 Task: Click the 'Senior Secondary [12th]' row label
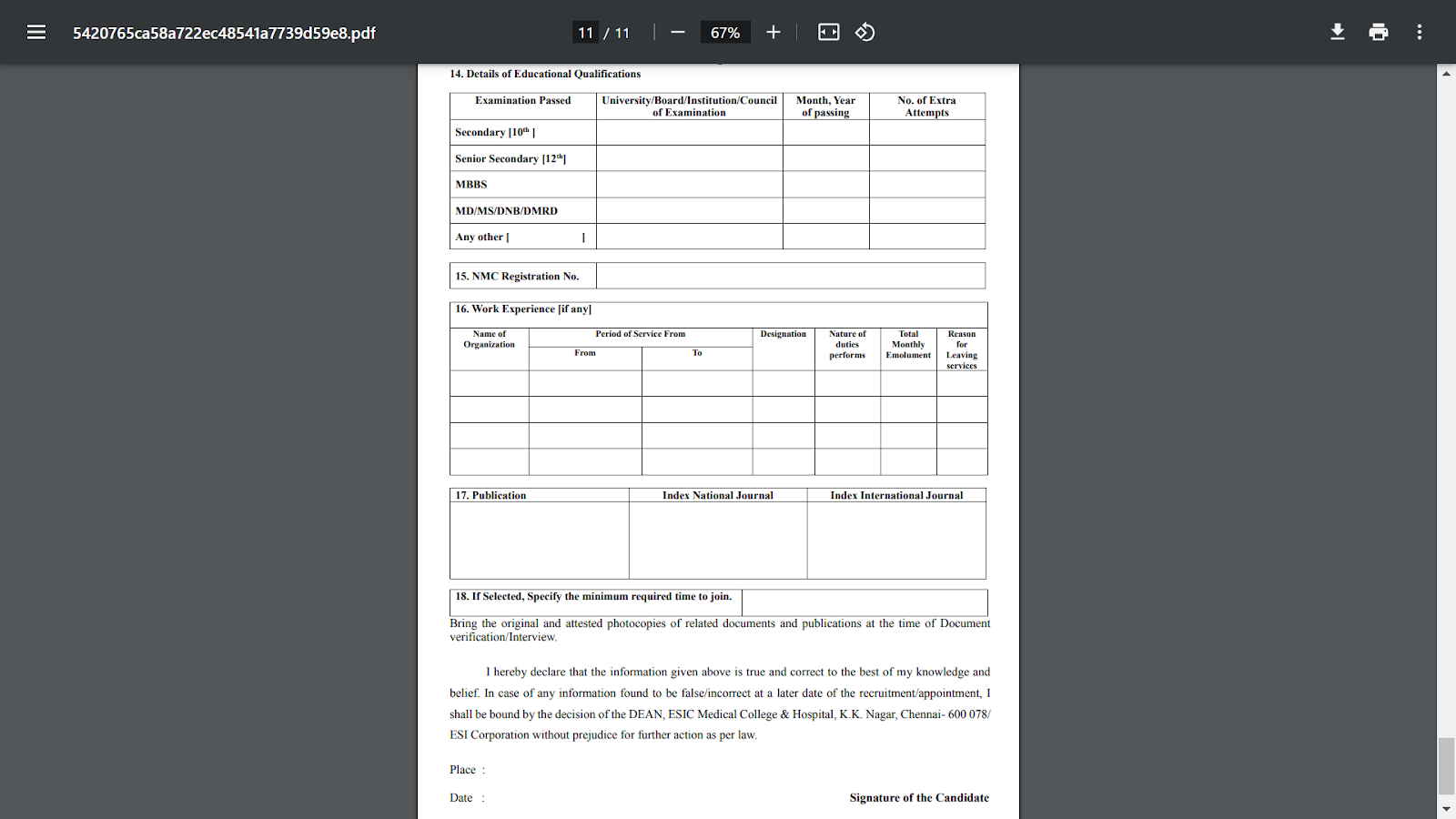[511, 158]
